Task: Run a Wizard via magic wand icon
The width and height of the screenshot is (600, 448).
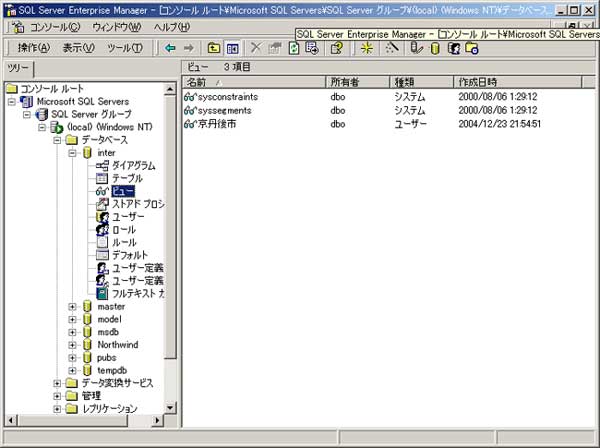Action: coord(392,48)
